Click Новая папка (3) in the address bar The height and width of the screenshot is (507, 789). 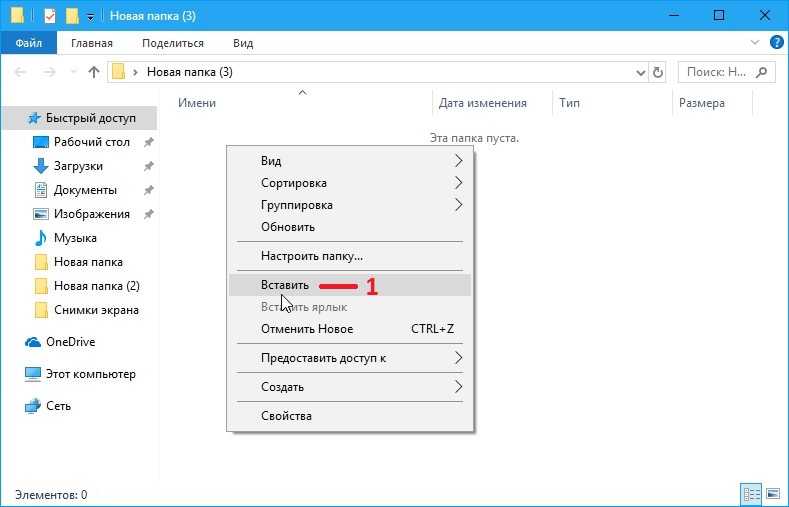tap(190, 72)
